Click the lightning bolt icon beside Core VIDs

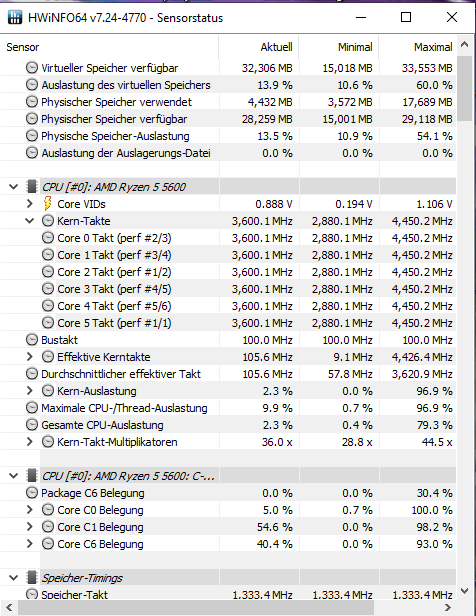(x=47, y=204)
